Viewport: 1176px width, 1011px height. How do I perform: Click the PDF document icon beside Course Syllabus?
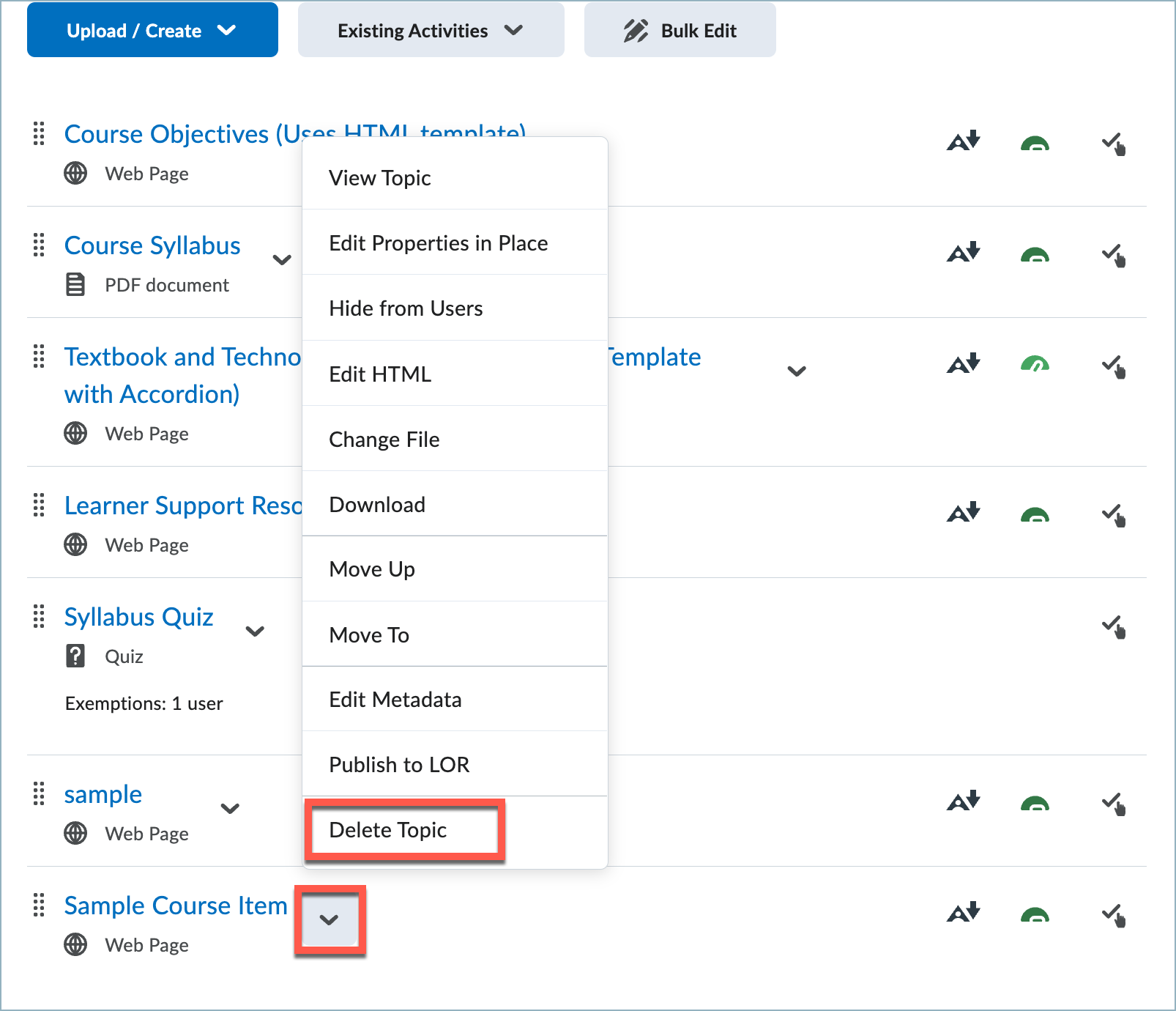tap(75, 285)
